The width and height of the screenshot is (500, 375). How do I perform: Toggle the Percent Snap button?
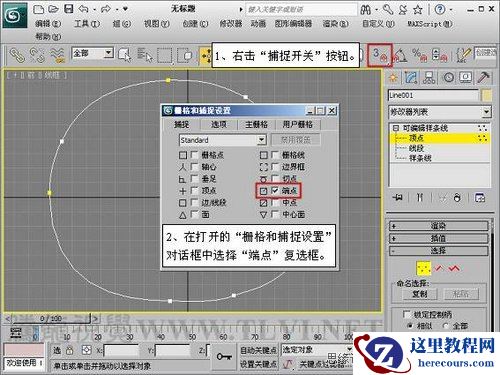point(419,55)
